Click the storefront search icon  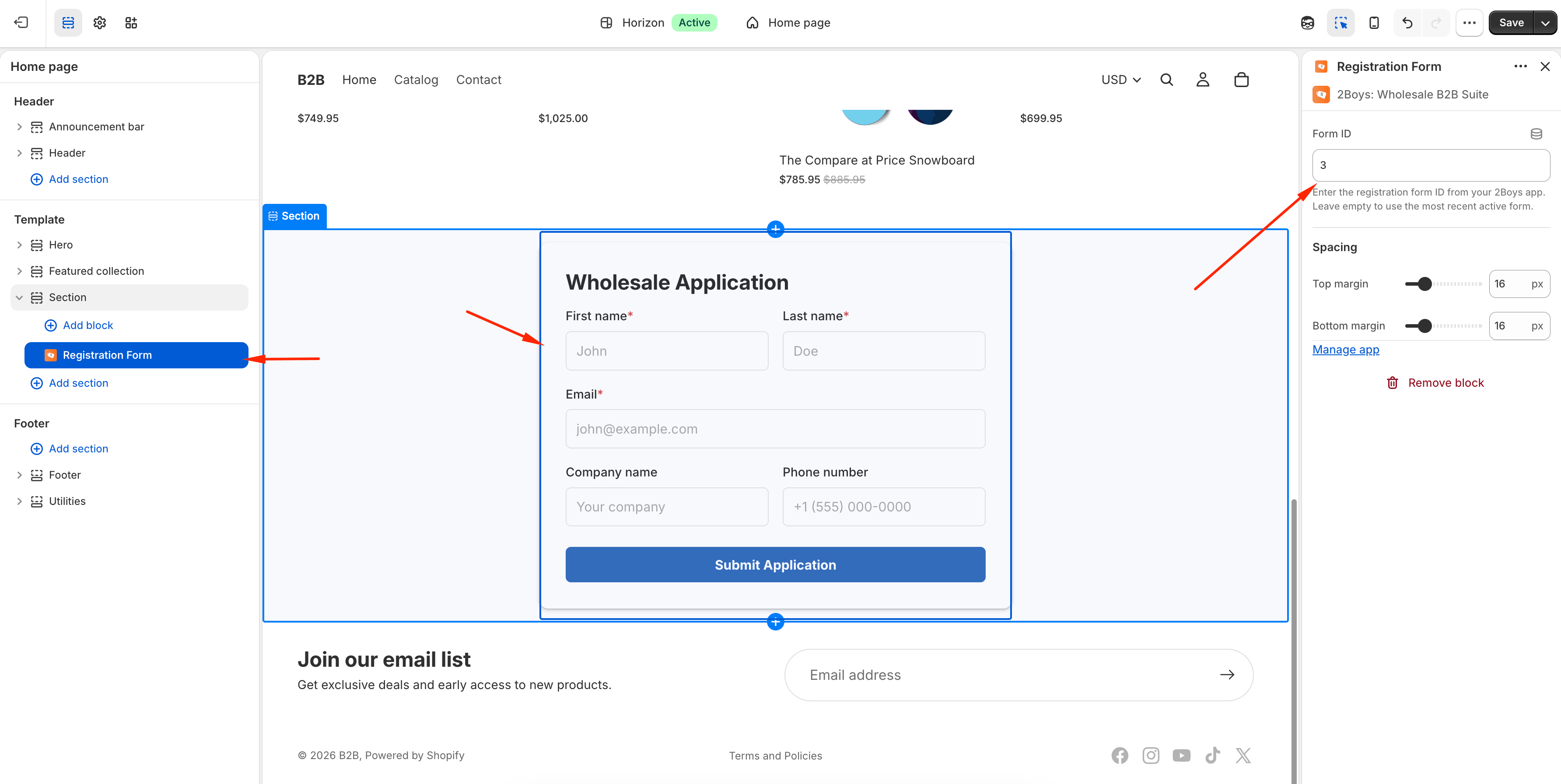pyautogui.click(x=1166, y=79)
